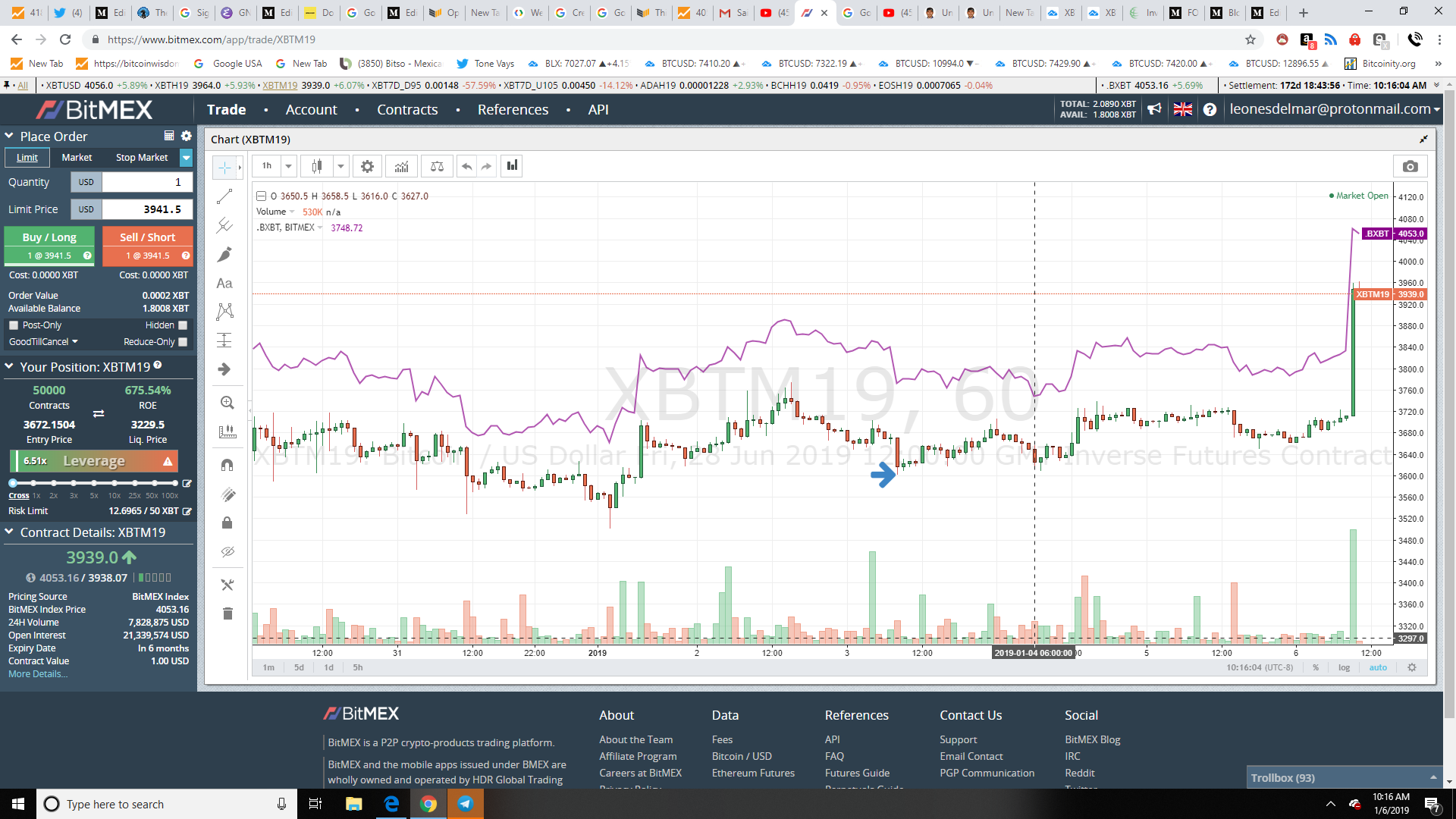Collapse the Contract Details panel
1456x819 pixels.
click(9, 532)
